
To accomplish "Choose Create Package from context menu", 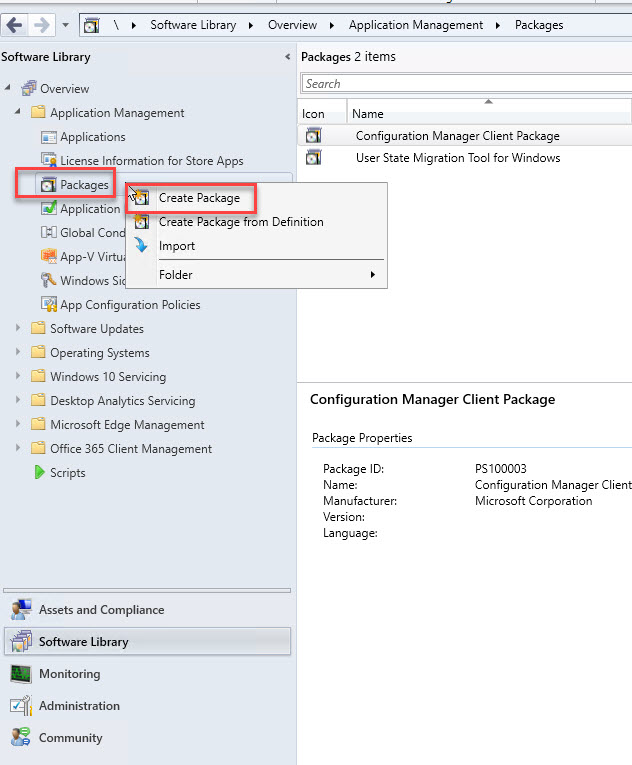I will click(x=199, y=198).
